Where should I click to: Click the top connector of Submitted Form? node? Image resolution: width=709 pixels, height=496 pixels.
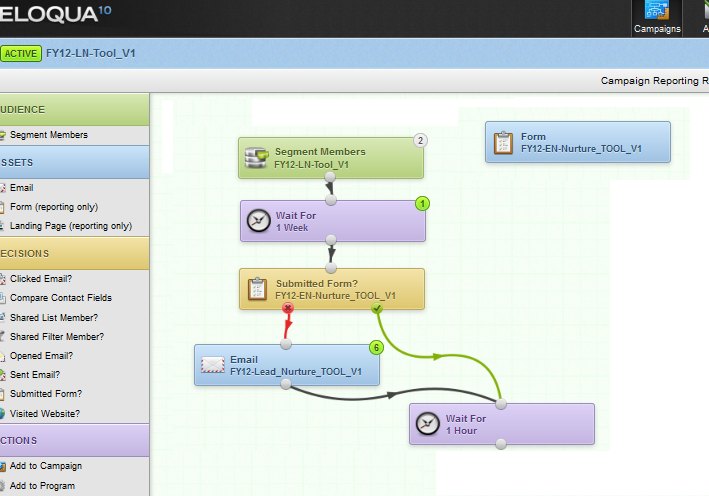click(x=331, y=269)
